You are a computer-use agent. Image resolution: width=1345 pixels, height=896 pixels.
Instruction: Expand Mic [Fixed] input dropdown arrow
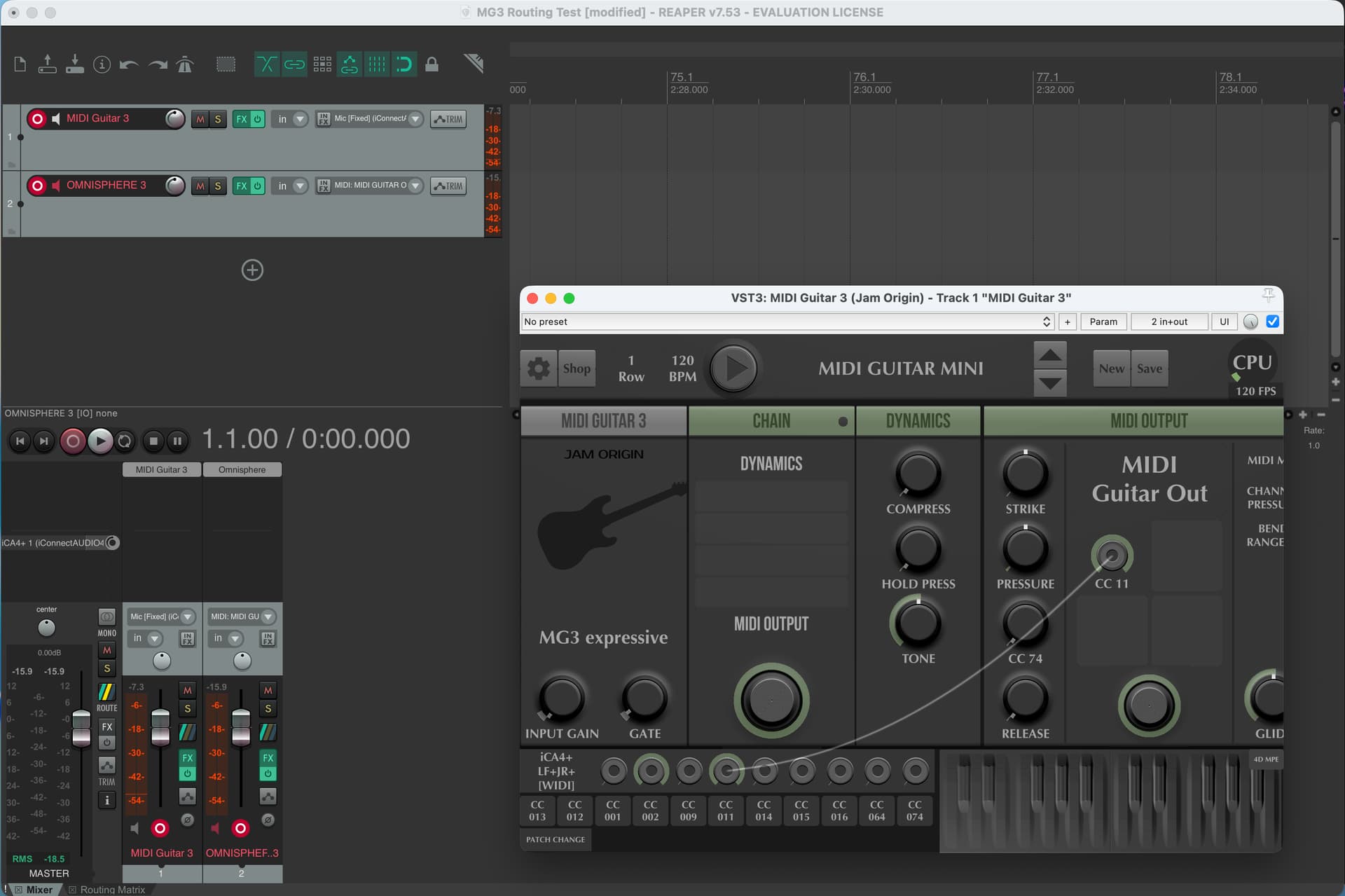coord(415,119)
